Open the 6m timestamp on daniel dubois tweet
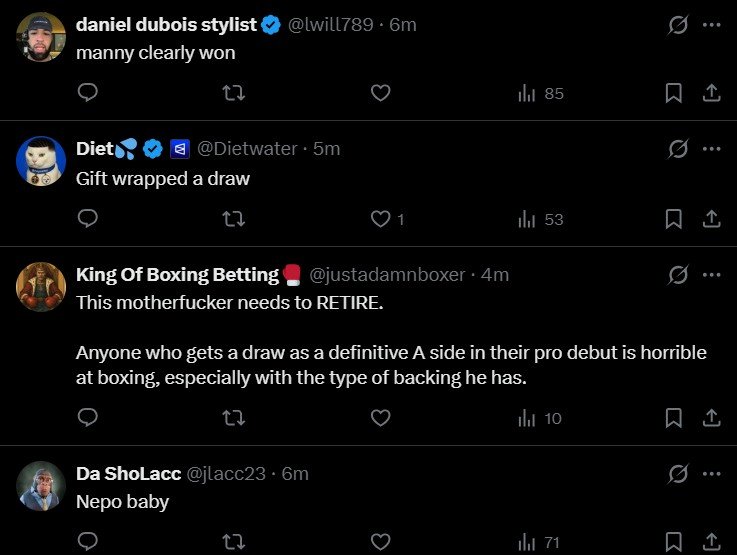Image resolution: width=737 pixels, height=555 pixels. point(403,25)
